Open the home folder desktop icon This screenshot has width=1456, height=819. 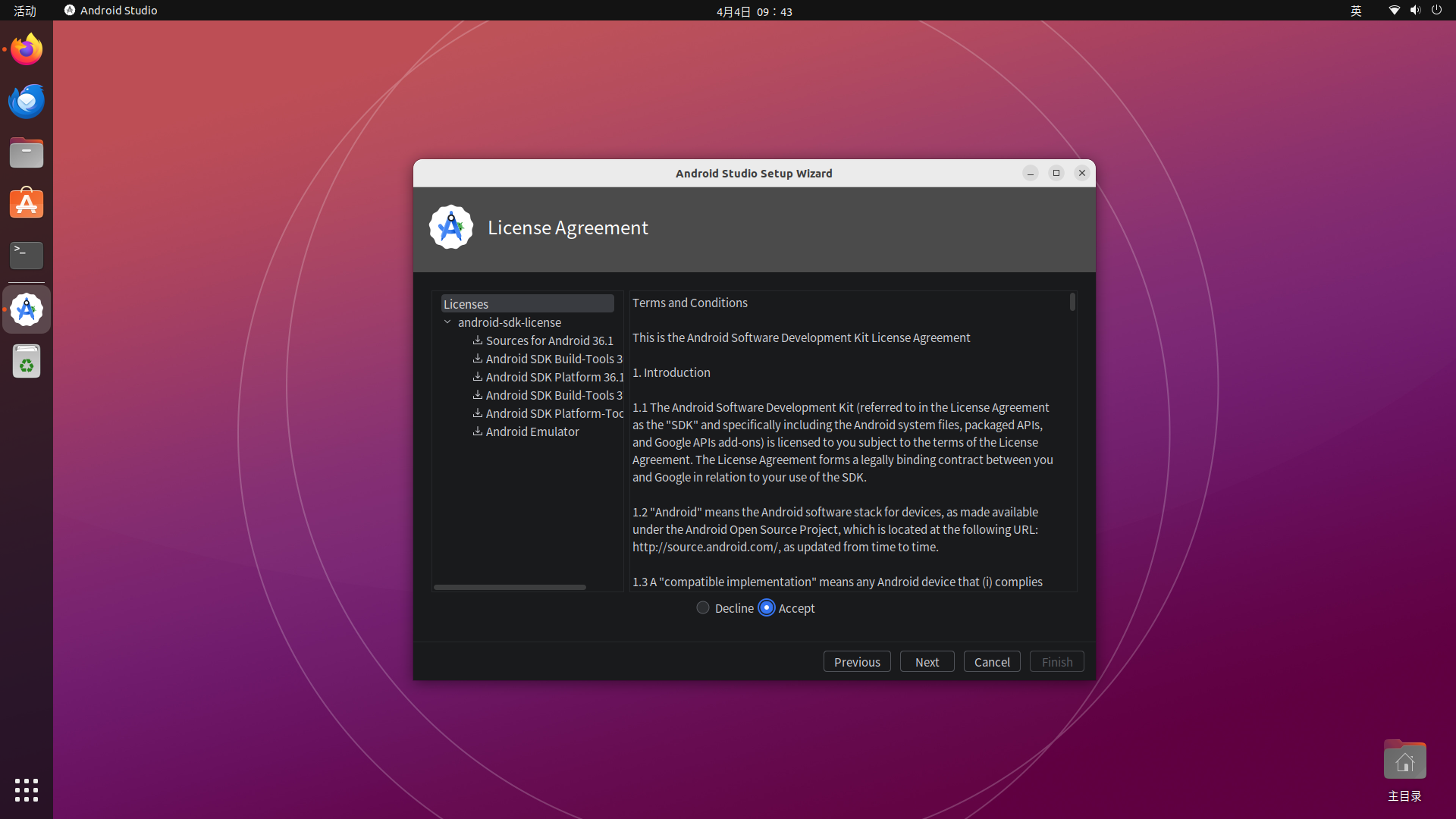[x=1404, y=761]
